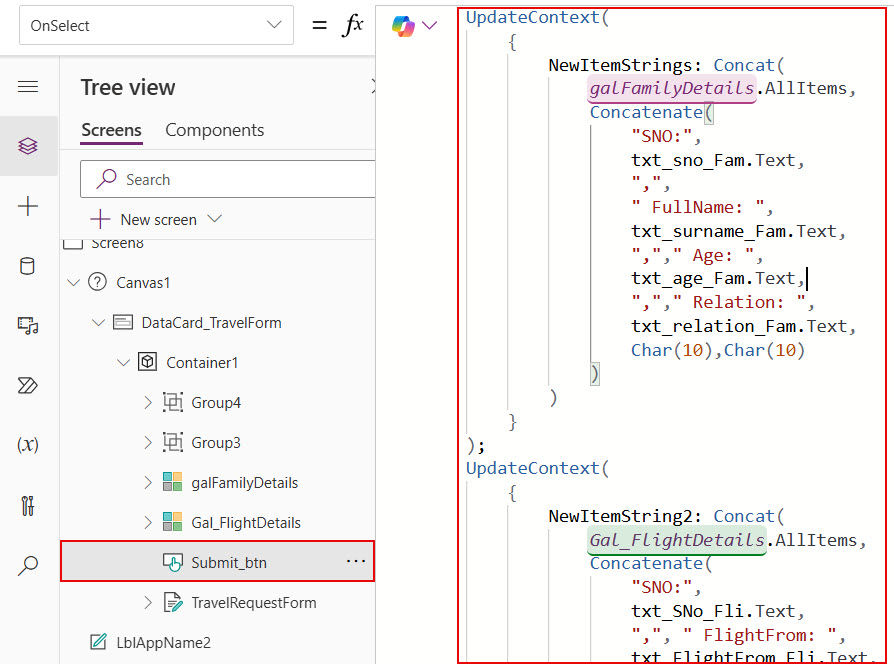Click the Canvas1 question mark icon

click(97, 282)
